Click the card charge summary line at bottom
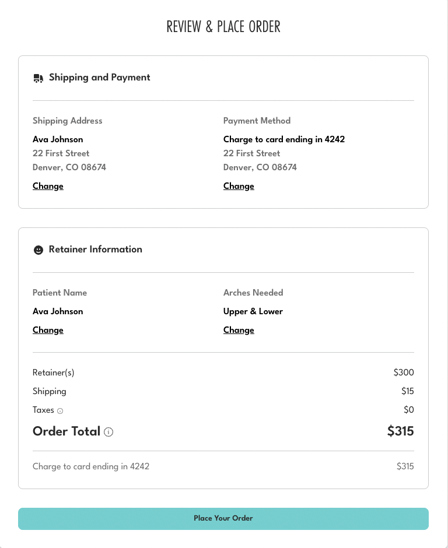The height and width of the screenshot is (548, 448). pos(223,467)
